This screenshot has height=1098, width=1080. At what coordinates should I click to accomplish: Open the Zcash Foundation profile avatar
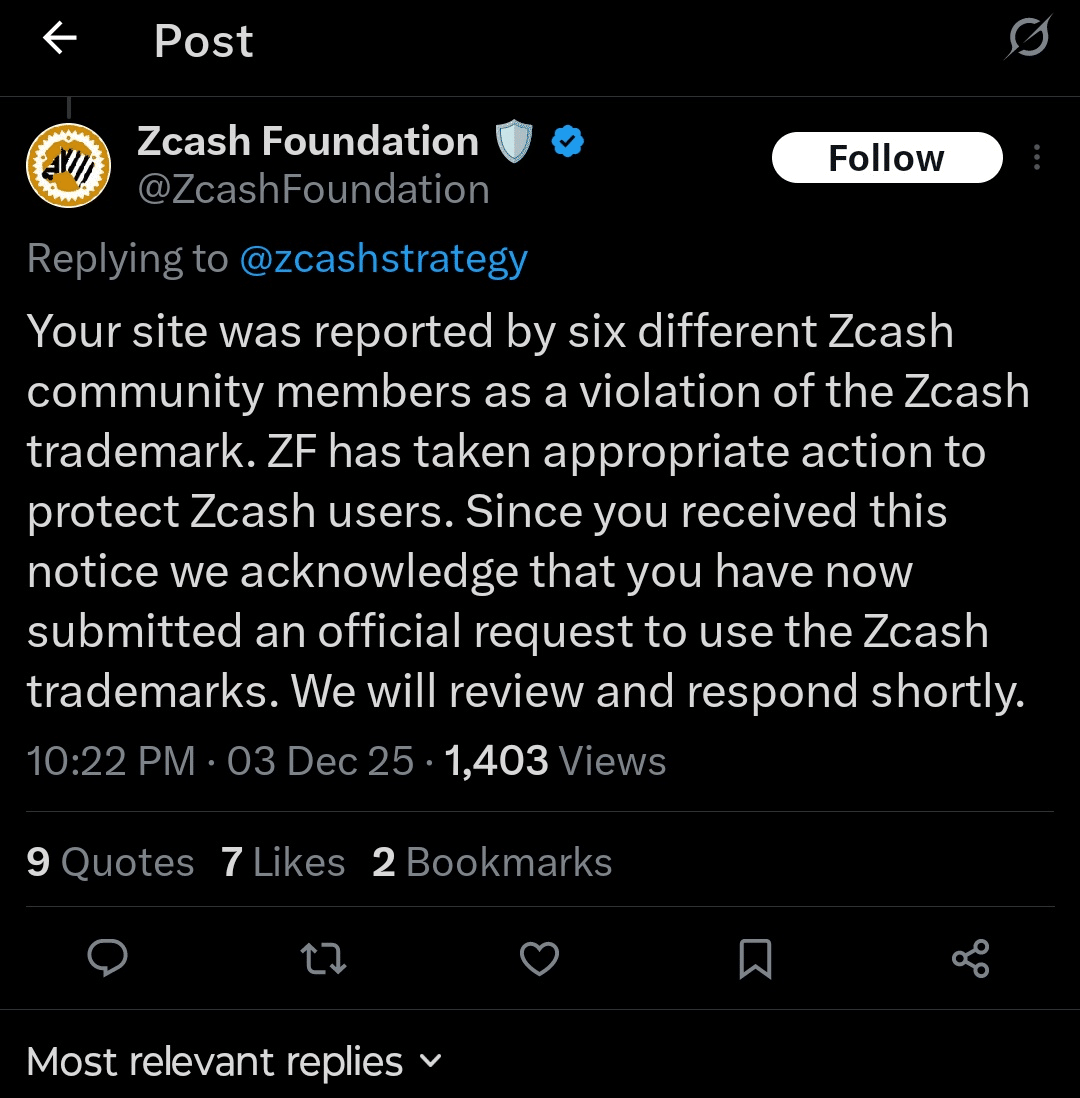(x=68, y=164)
